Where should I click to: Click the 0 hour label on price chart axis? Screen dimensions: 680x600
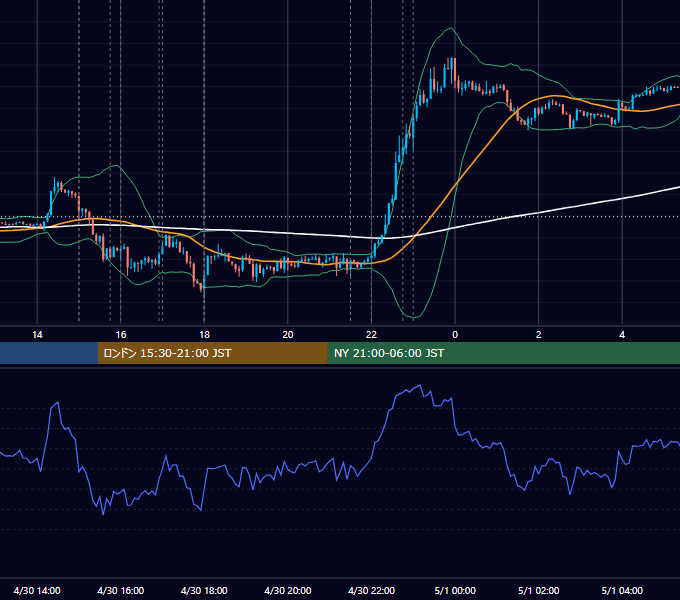coord(455,335)
